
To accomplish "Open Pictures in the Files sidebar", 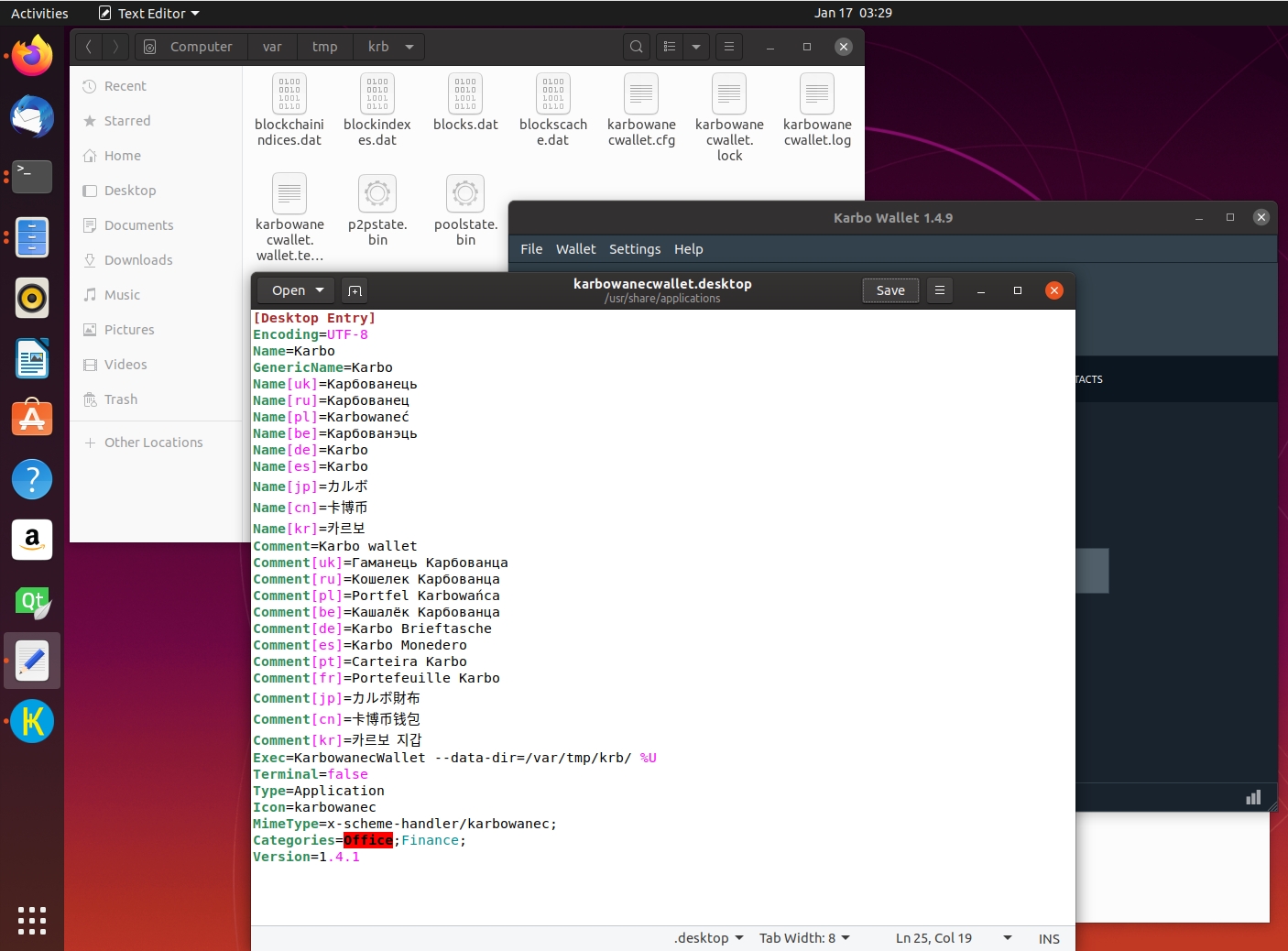I will click(156, 330).
